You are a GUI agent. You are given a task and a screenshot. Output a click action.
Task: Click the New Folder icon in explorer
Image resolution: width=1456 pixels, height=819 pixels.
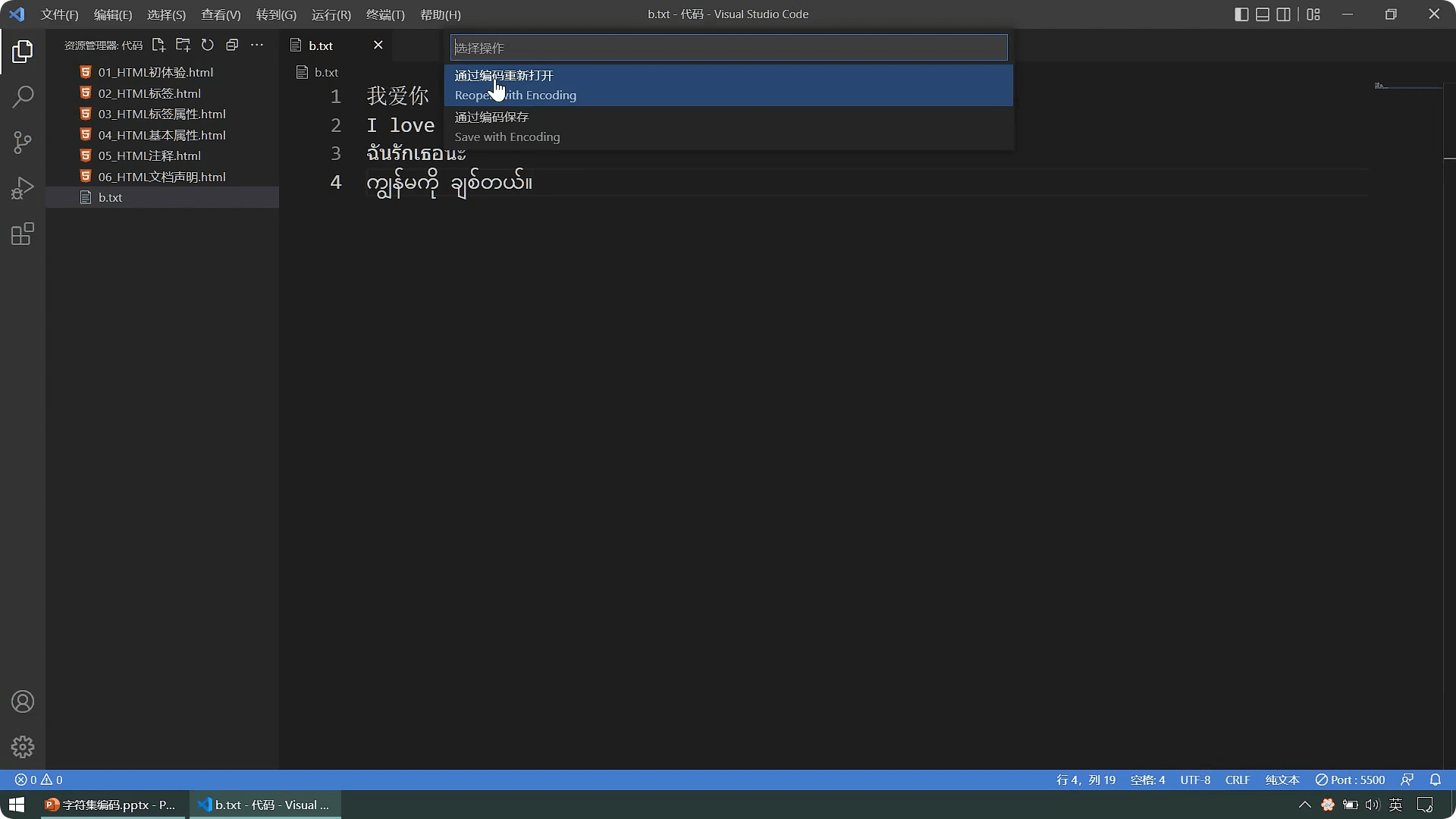[183, 45]
